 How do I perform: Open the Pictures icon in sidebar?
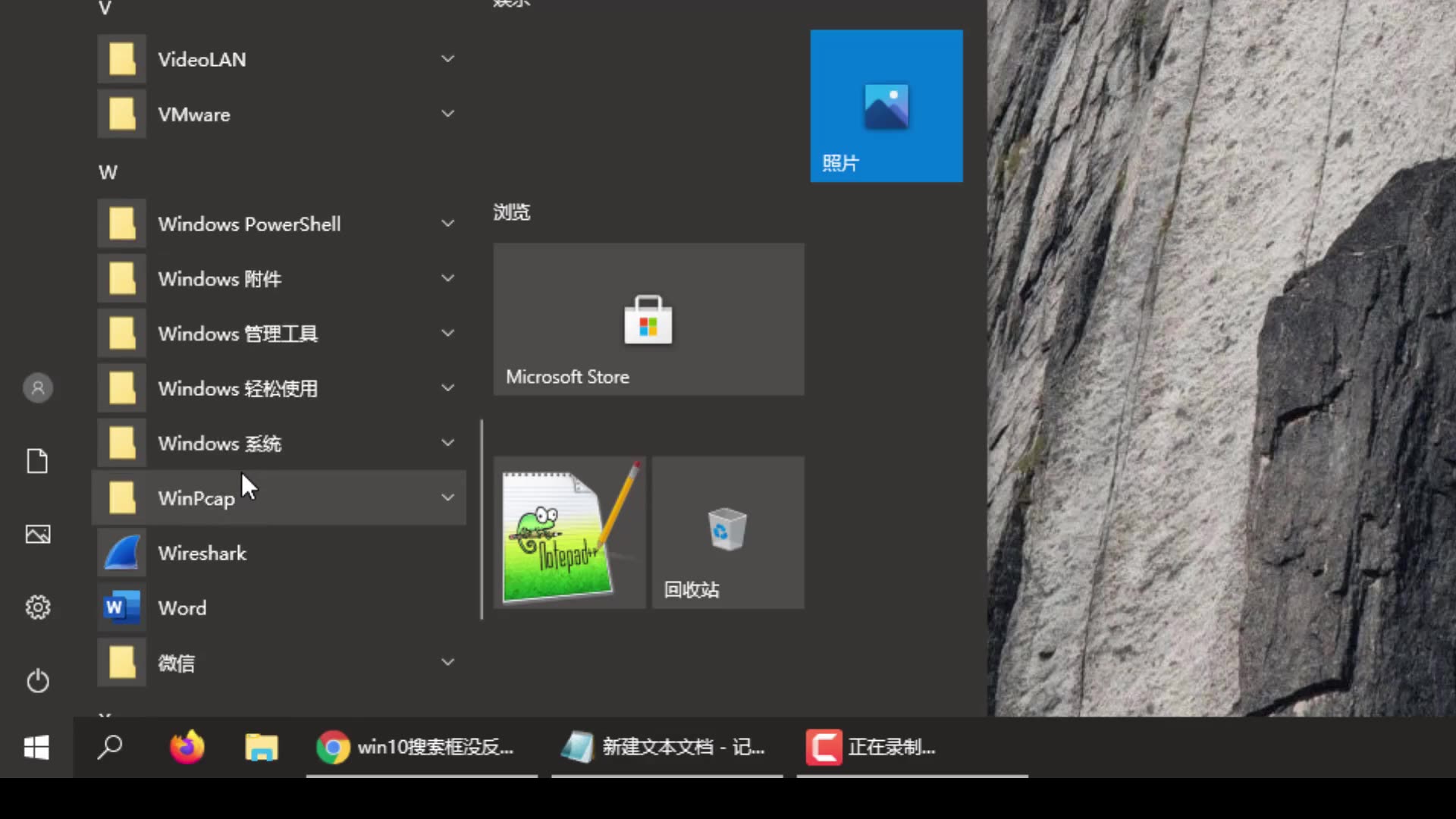pyautogui.click(x=38, y=534)
